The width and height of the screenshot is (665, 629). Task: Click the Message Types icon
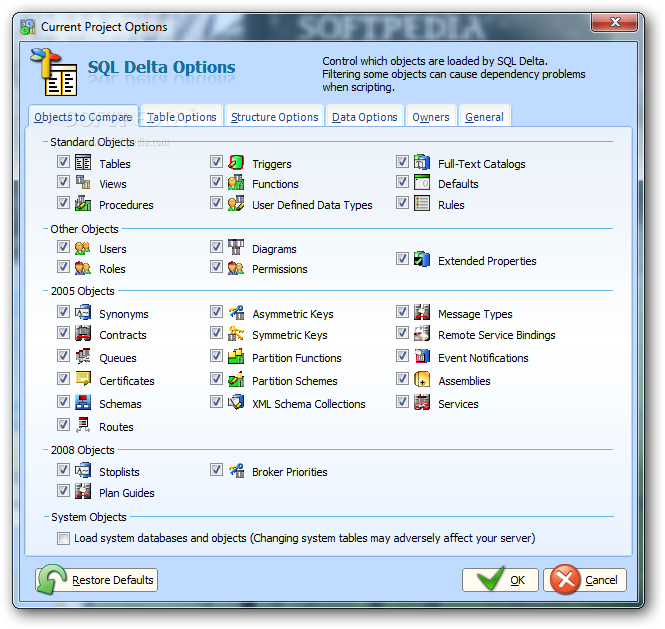422,313
